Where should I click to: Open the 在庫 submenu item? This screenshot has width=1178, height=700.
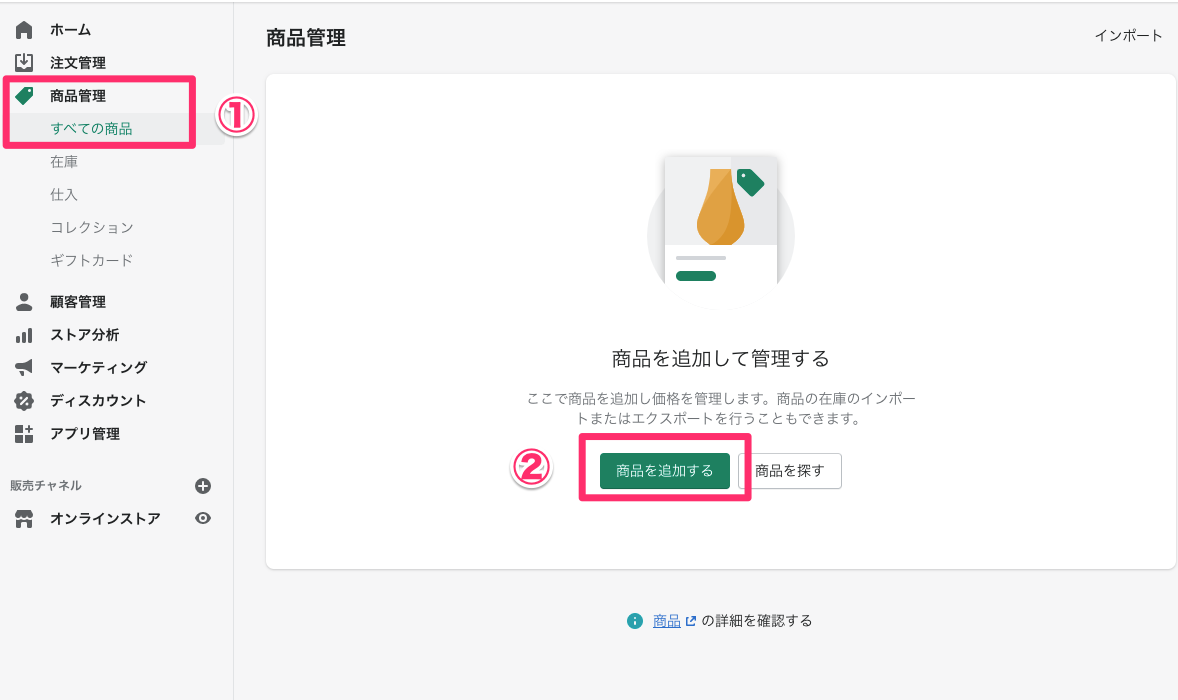(x=64, y=162)
